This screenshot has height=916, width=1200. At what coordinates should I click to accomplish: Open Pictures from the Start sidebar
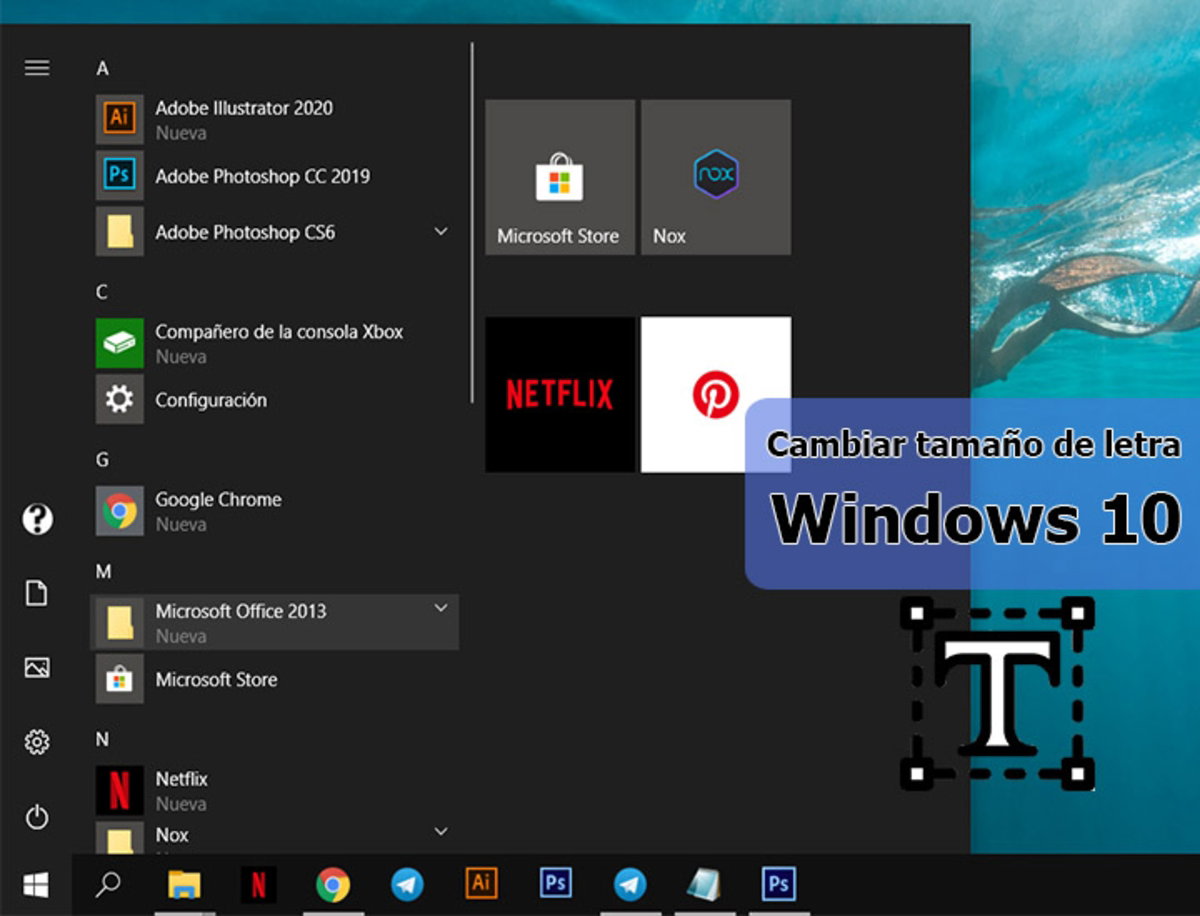point(37,668)
